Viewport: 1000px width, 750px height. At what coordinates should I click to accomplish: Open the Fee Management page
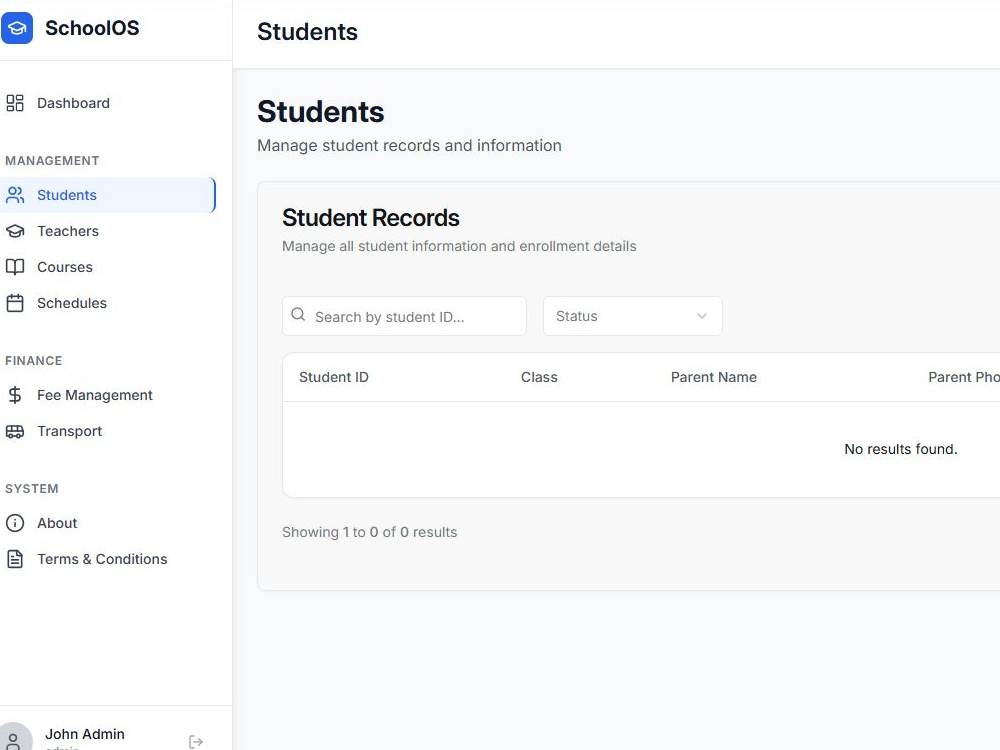[108, 395]
